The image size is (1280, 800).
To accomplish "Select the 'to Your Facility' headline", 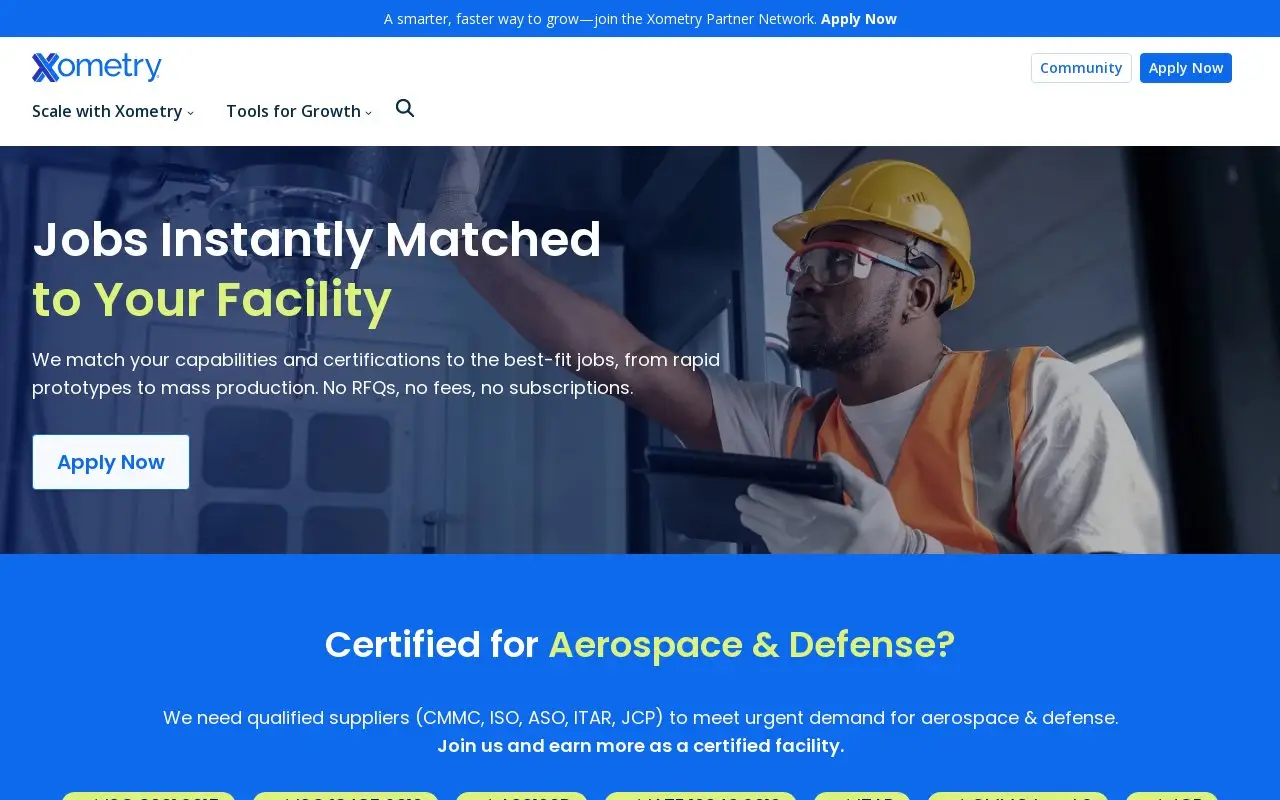I will (x=212, y=300).
